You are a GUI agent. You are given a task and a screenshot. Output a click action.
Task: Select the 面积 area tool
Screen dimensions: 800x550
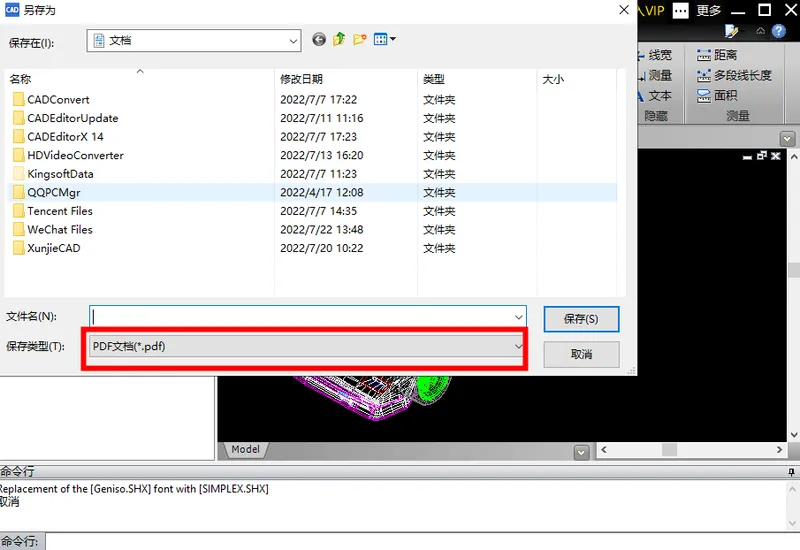(717, 96)
